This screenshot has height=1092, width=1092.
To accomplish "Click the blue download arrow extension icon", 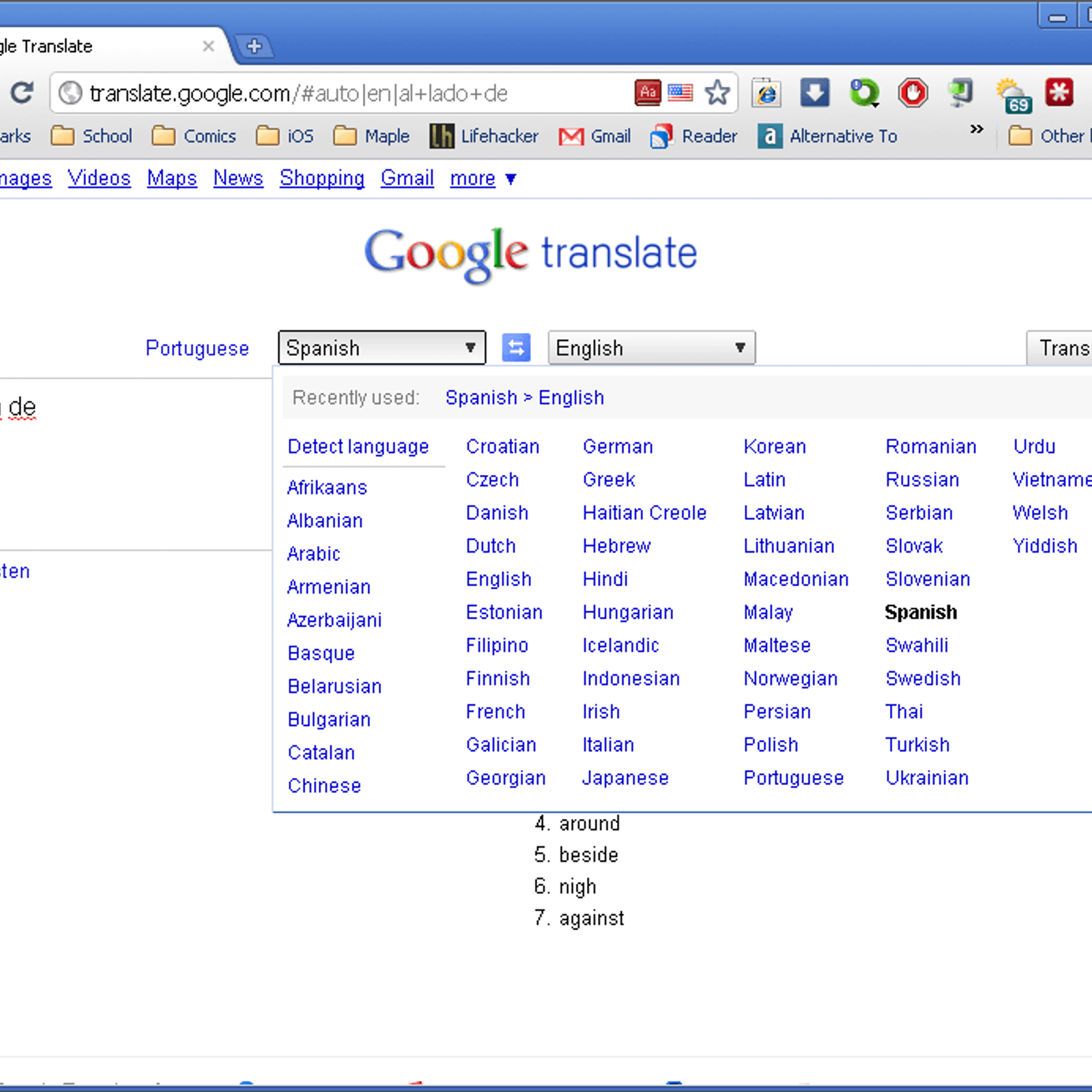I will [815, 93].
